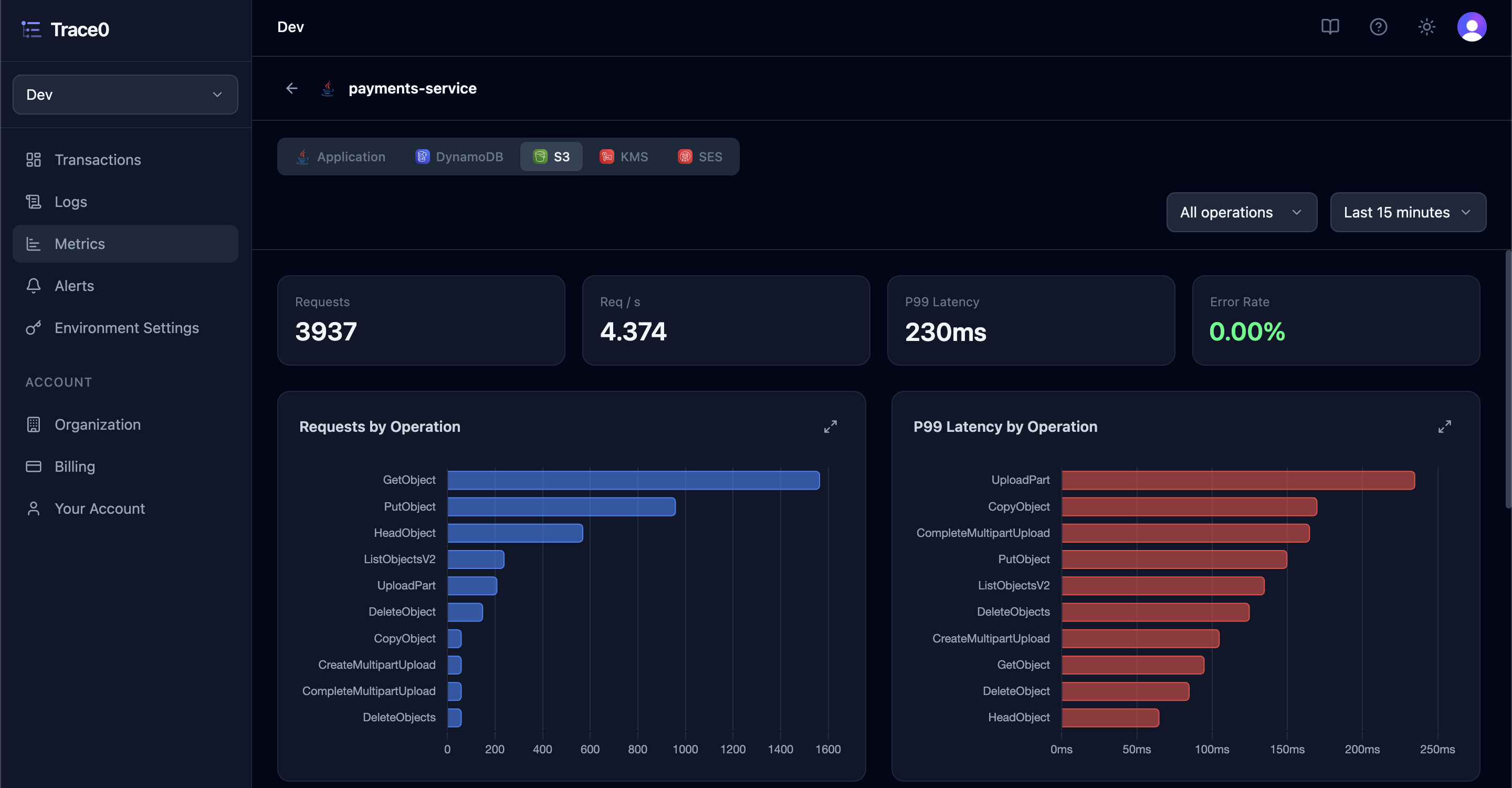Click the CopyObject latency bar

(x=1189, y=507)
